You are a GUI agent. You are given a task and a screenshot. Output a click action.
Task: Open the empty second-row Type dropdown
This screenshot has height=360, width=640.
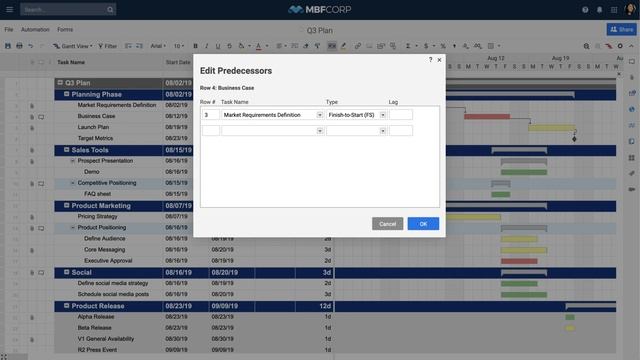coord(382,131)
